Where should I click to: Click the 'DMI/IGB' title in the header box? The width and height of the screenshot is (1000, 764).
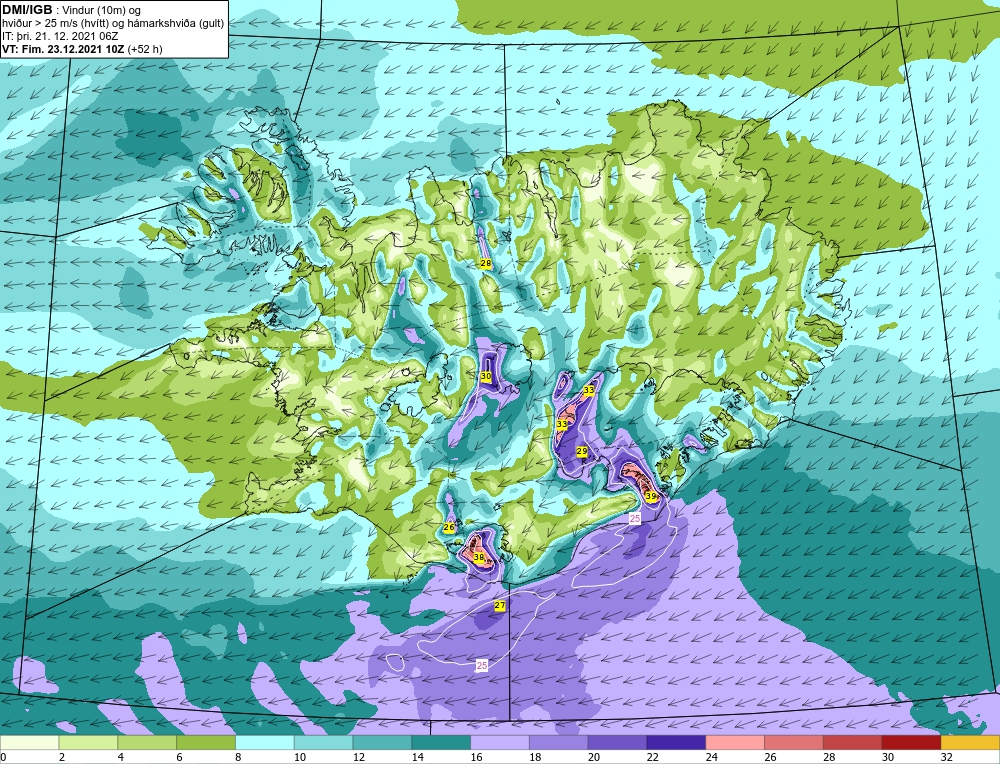[27, 10]
